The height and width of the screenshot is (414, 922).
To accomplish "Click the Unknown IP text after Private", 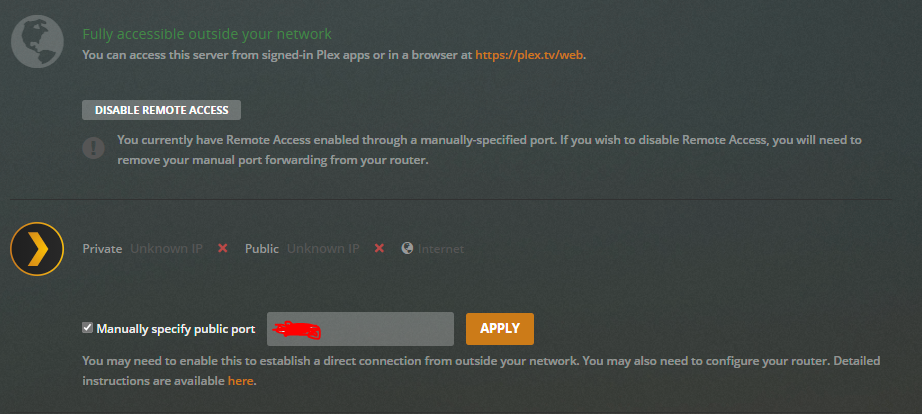I will coord(166,248).
